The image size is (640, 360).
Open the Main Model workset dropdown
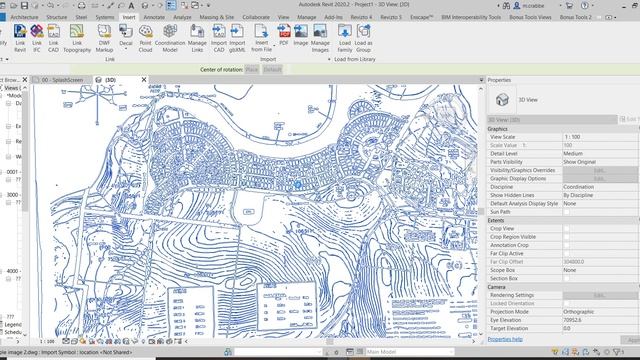(x=409, y=352)
